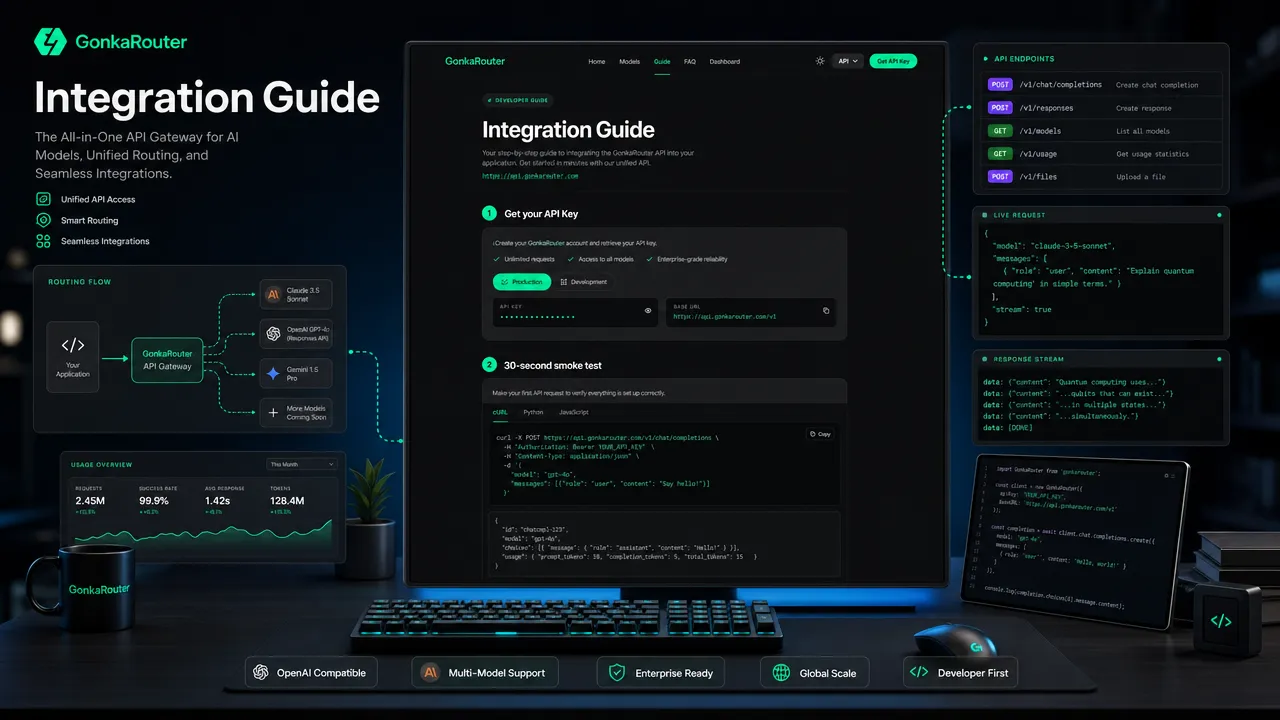Select the Development environment toggle
Screen dimensions: 1280x720
coord(584,282)
